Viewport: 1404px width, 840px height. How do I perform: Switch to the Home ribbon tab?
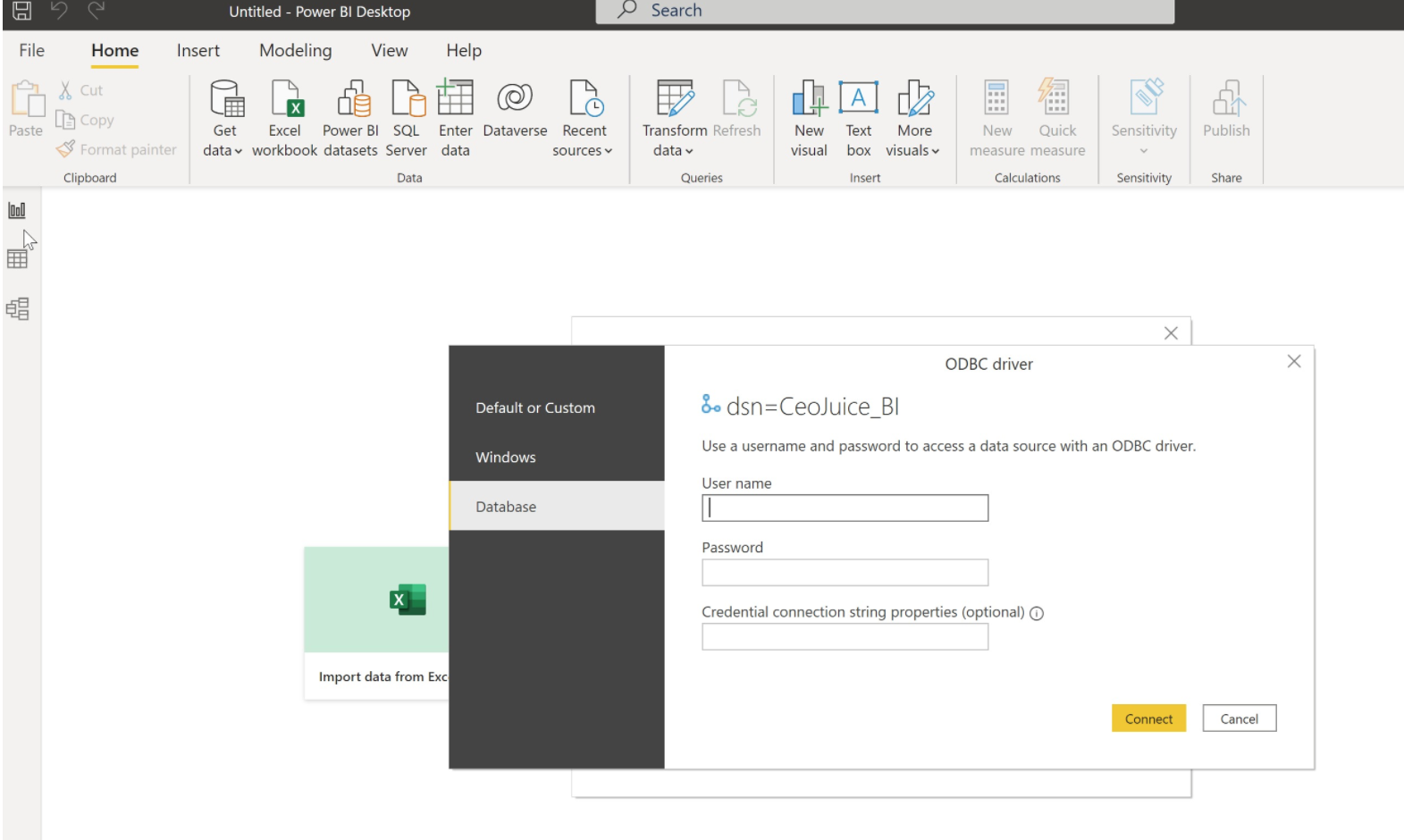[114, 51]
